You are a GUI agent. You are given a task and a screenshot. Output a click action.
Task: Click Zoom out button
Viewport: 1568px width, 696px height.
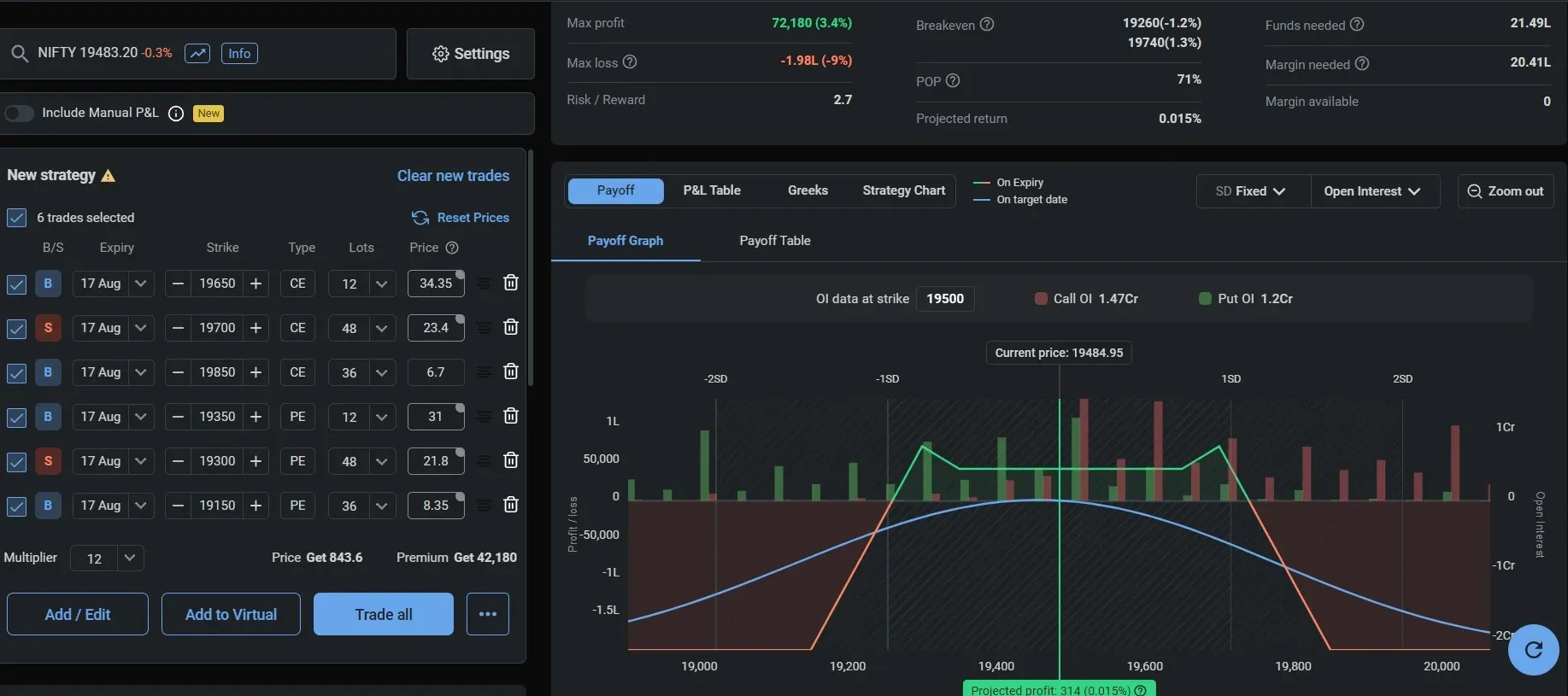1506,191
